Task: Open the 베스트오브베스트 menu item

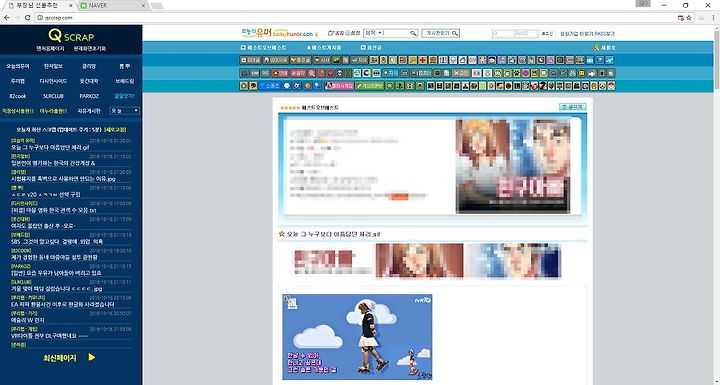Action: click(264, 47)
